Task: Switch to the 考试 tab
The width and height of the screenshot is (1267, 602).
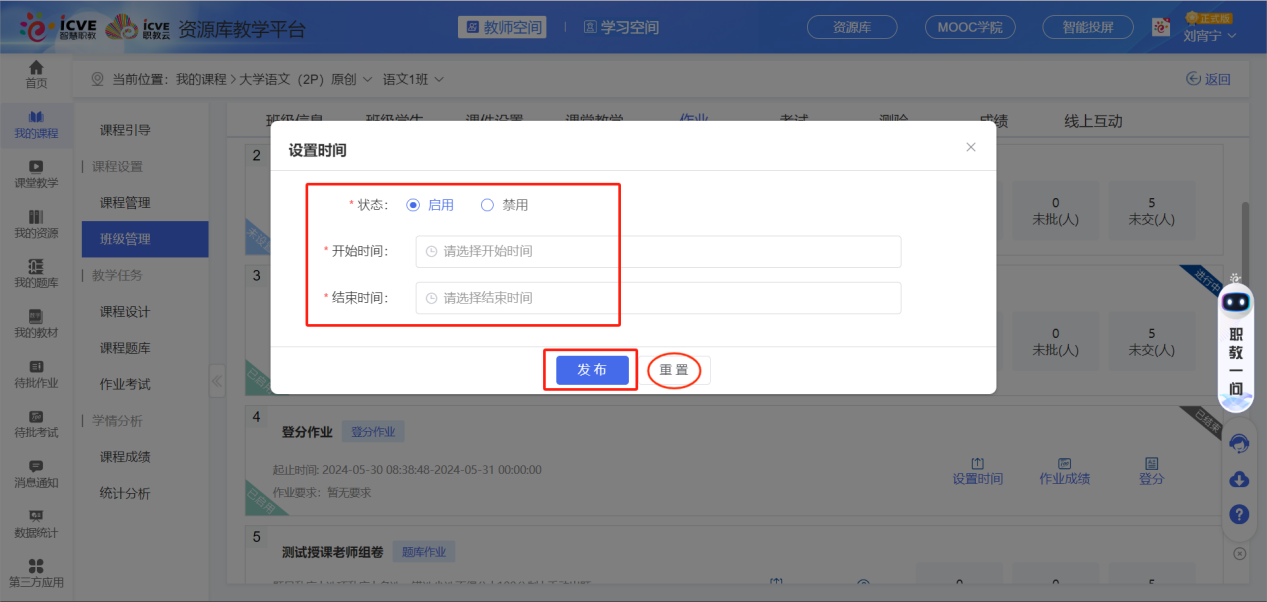Action: [x=794, y=118]
